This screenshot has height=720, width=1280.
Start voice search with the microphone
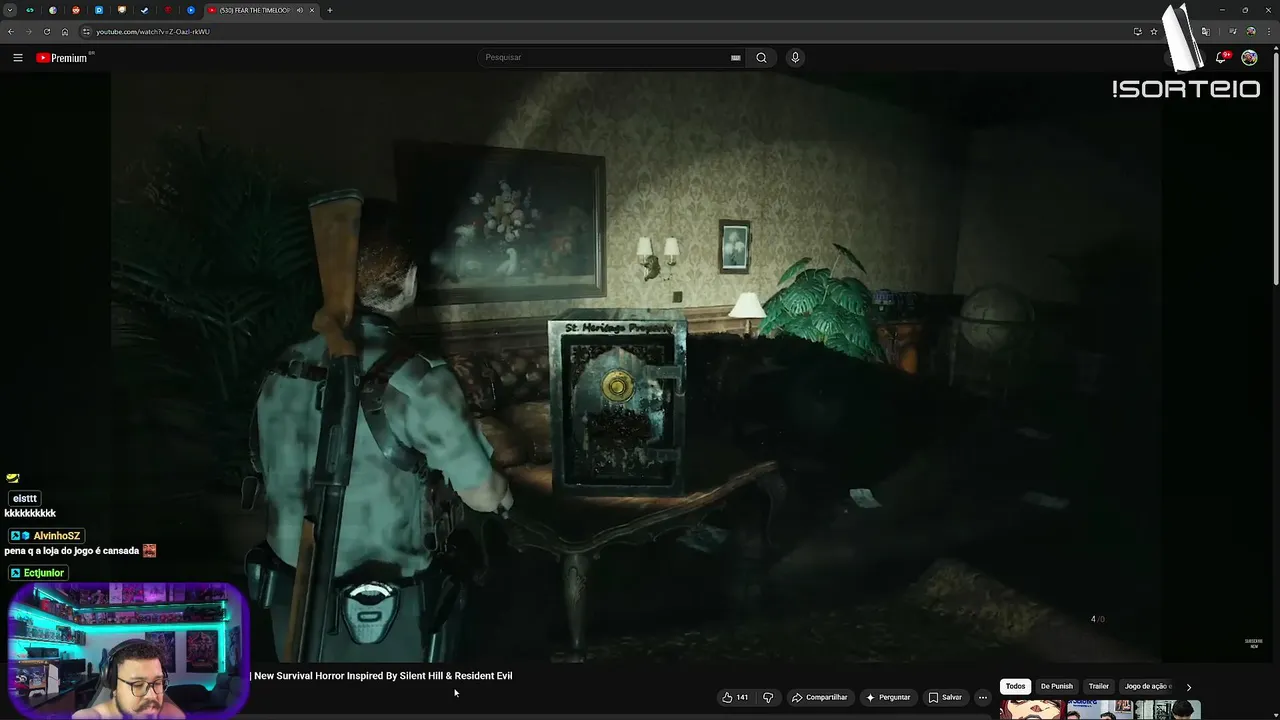point(795,57)
